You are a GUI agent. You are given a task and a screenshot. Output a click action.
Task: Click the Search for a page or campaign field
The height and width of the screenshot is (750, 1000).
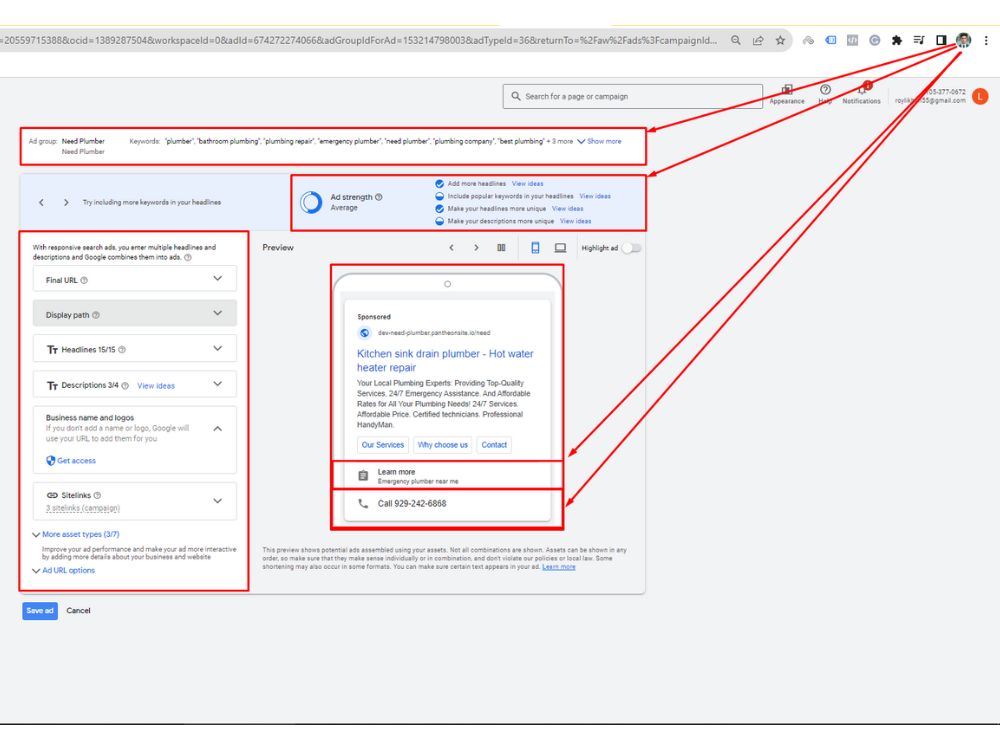tap(632, 96)
